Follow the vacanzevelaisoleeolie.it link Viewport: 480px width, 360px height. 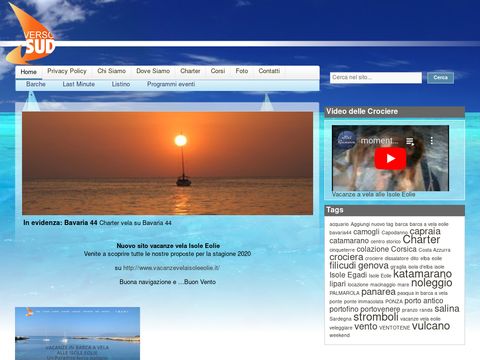[171, 268]
